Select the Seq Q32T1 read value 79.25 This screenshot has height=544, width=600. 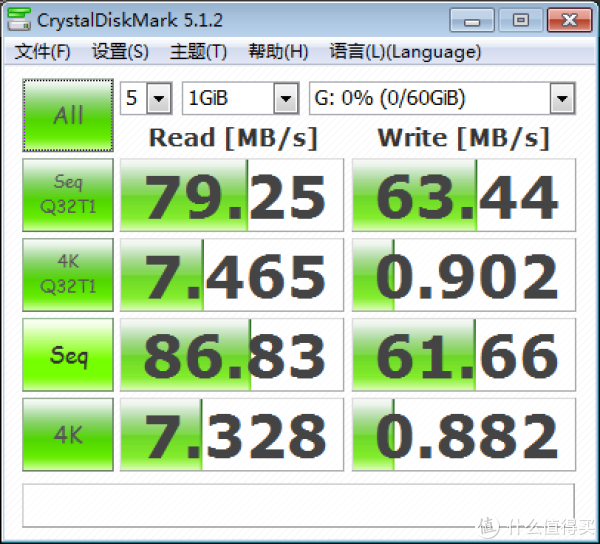click(x=232, y=195)
